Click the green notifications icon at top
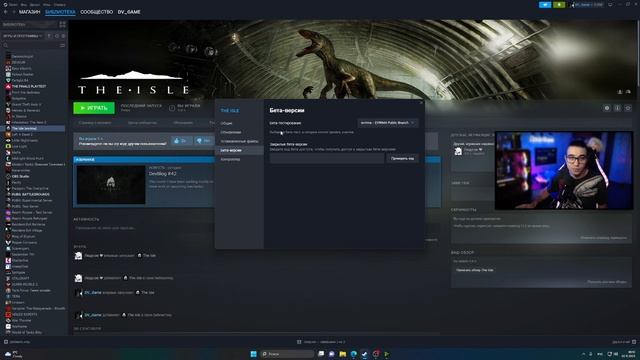 [559, 4]
